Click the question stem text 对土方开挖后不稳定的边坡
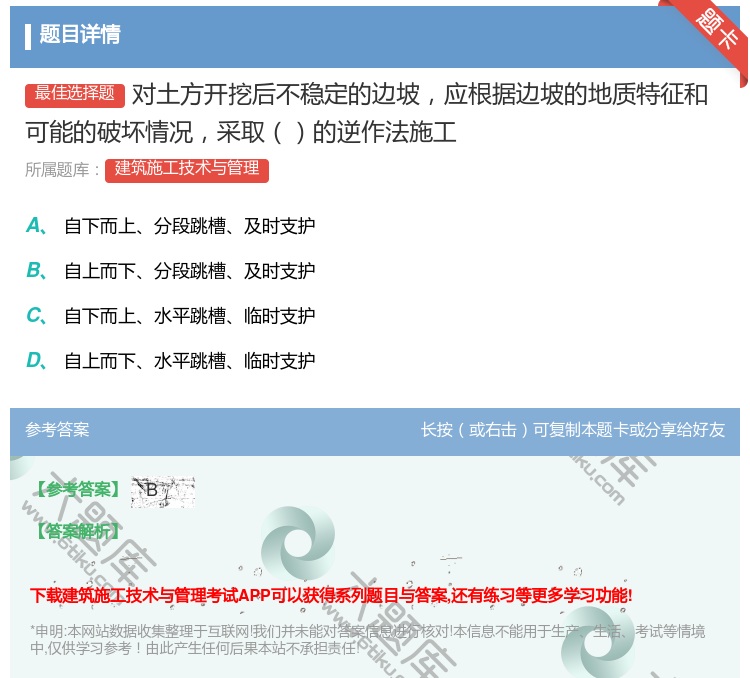 click(276, 94)
